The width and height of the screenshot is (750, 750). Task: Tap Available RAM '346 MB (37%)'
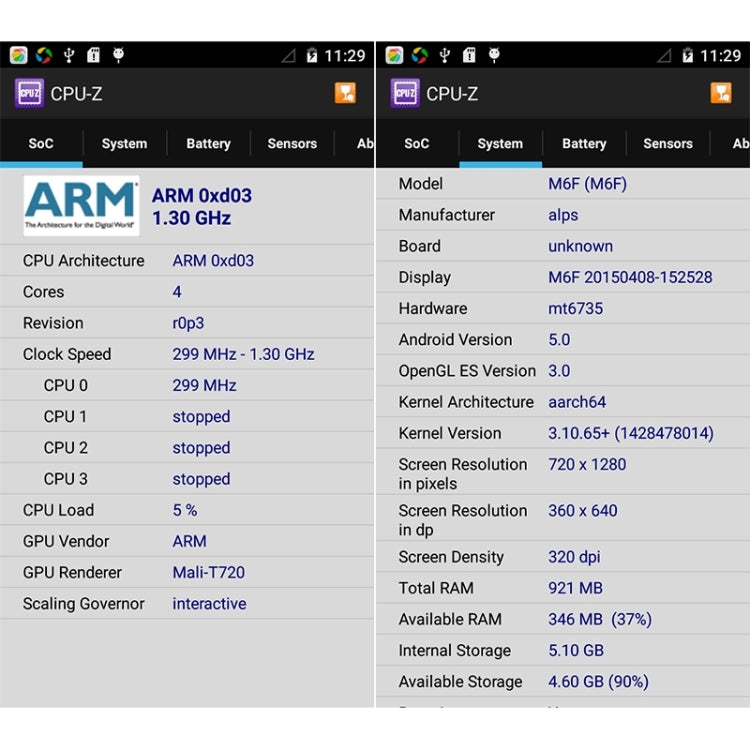600,619
